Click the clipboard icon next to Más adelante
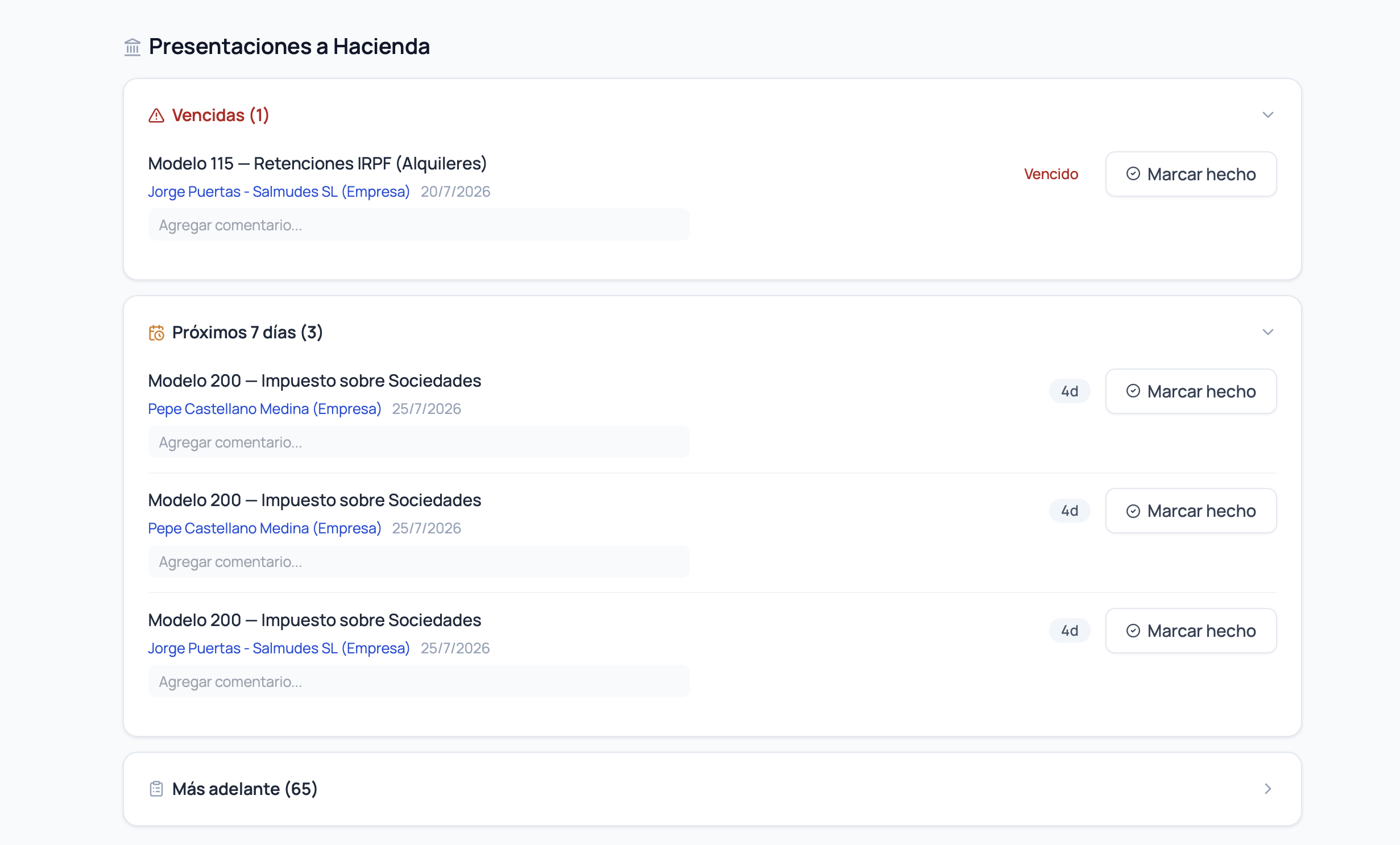 pos(156,789)
